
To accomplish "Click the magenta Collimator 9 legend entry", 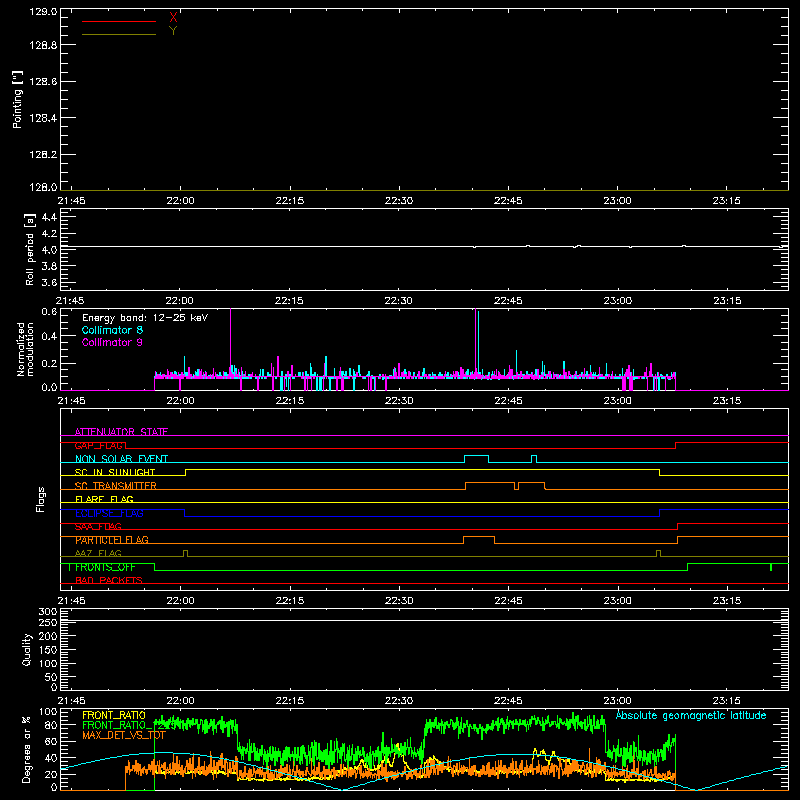I will pyautogui.click(x=112, y=342).
